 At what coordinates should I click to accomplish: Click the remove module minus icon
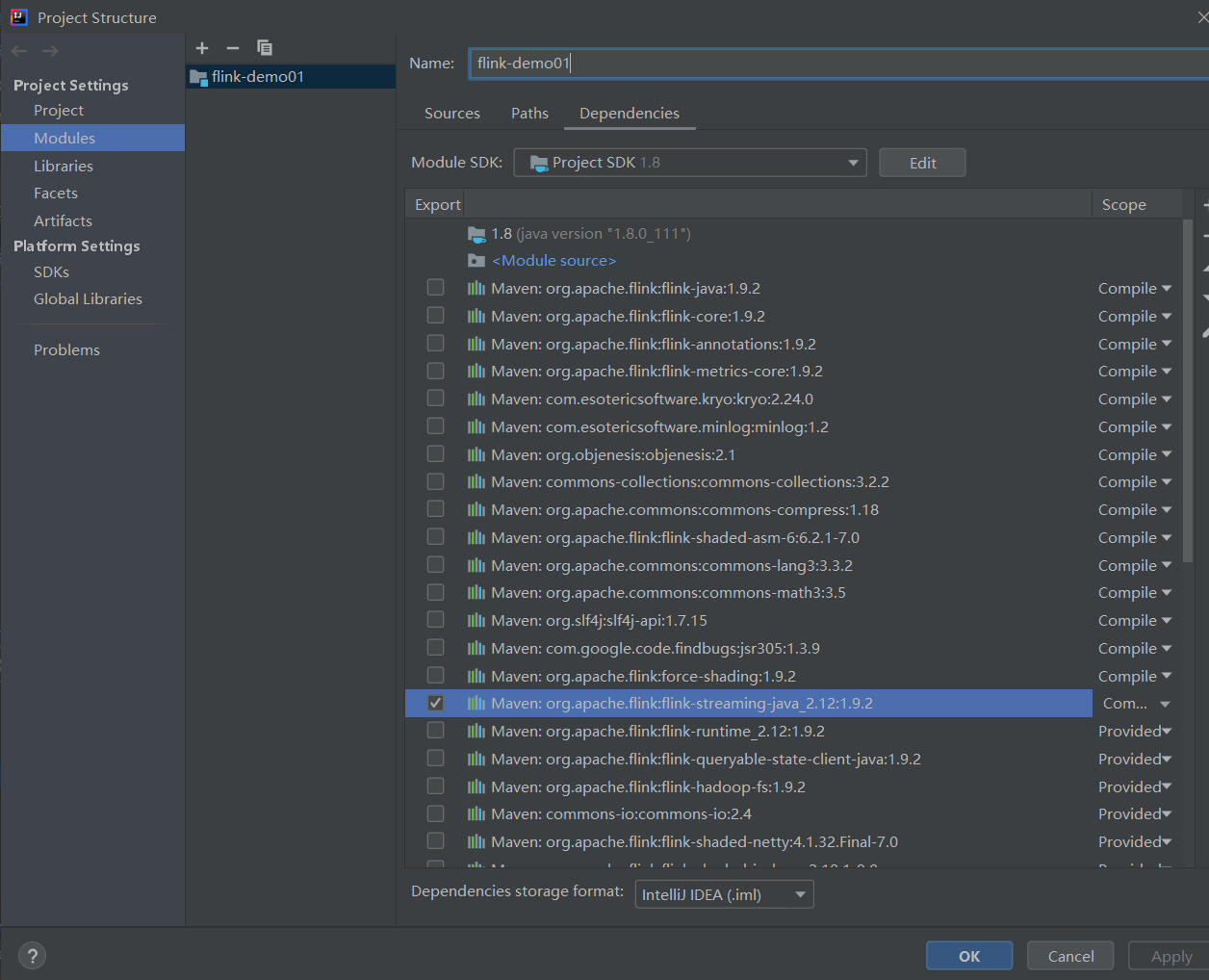coord(232,47)
